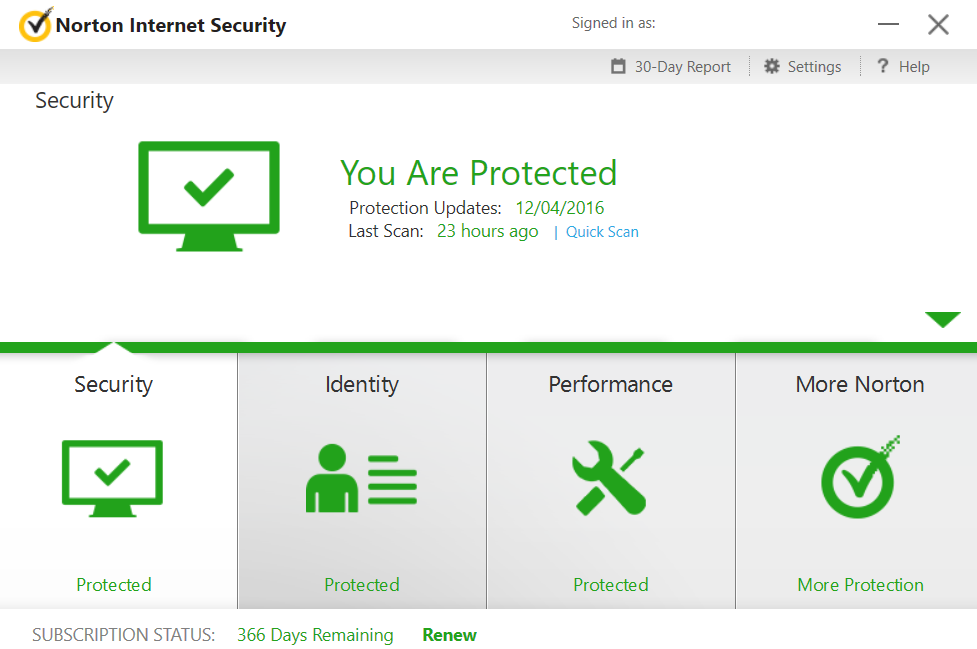This screenshot has width=977, height=649.
Task: Open the 30-Day Report text button
Action: [x=683, y=67]
